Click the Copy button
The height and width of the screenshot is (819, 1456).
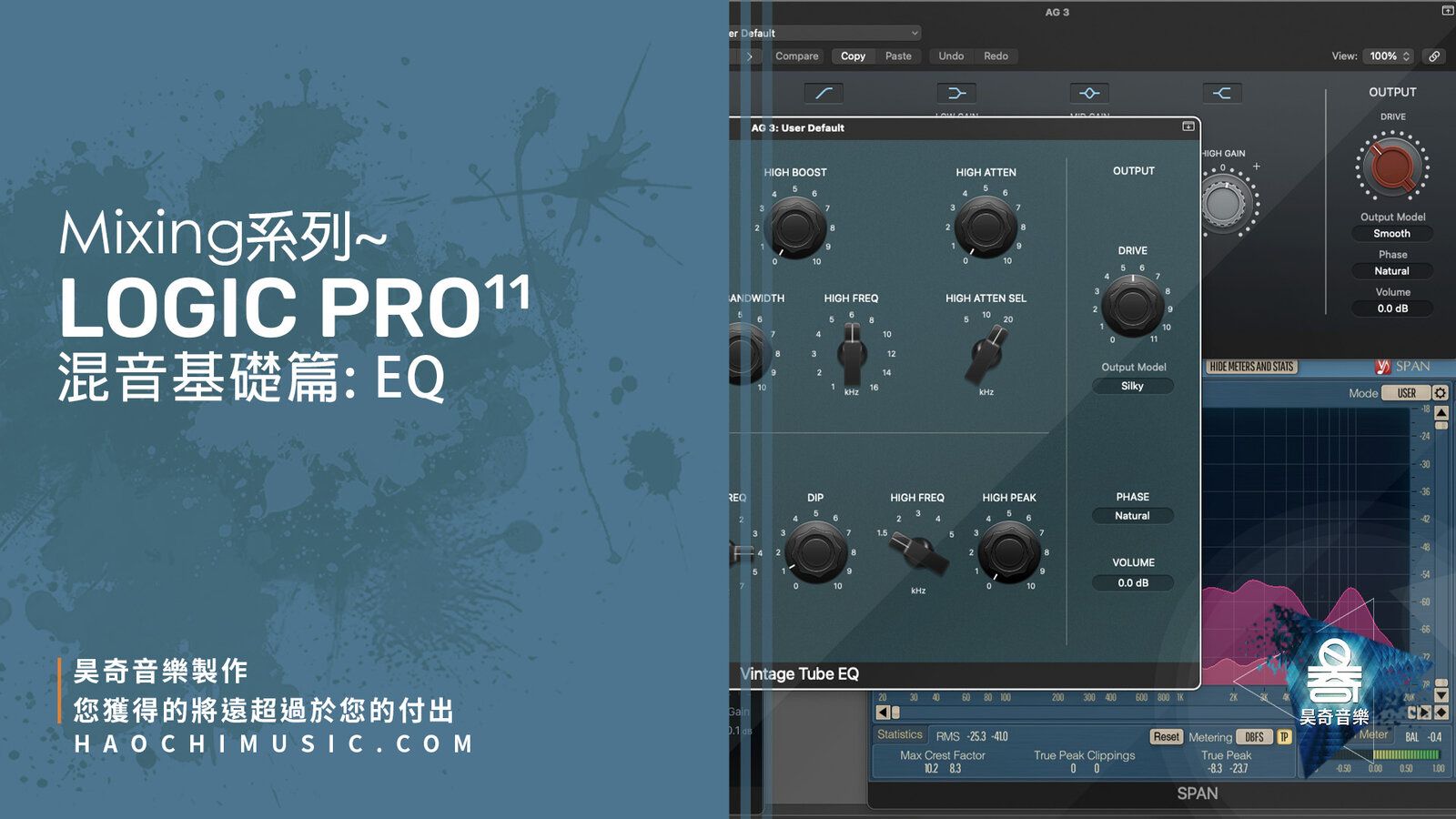pos(853,56)
